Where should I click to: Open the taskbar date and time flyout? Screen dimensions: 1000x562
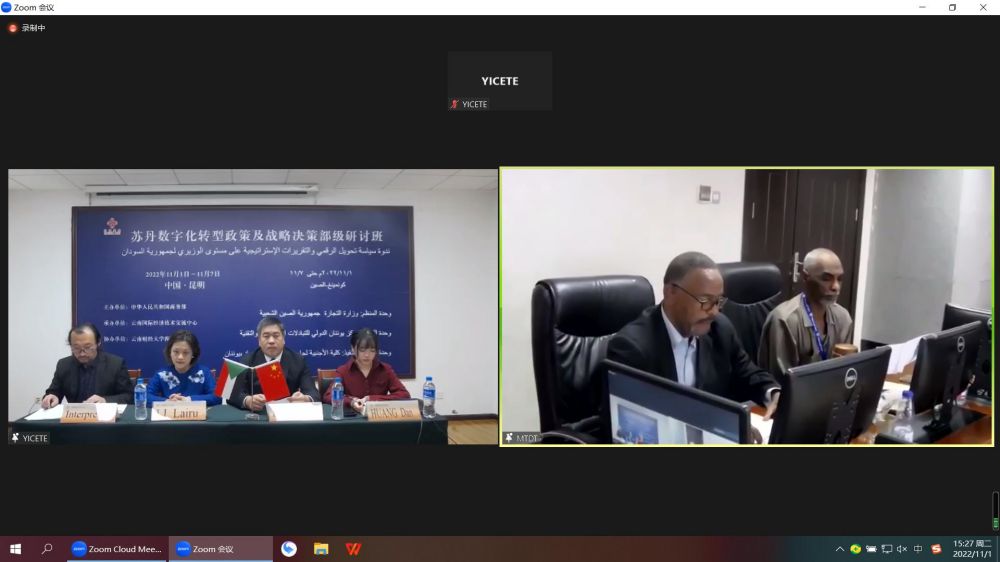pyautogui.click(x=971, y=549)
